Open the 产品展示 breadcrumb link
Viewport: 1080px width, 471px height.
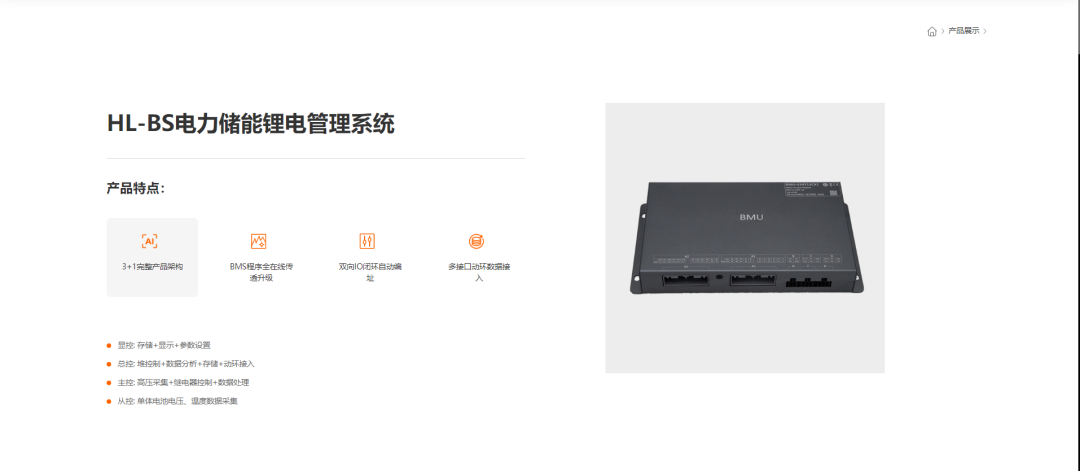coord(964,31)
